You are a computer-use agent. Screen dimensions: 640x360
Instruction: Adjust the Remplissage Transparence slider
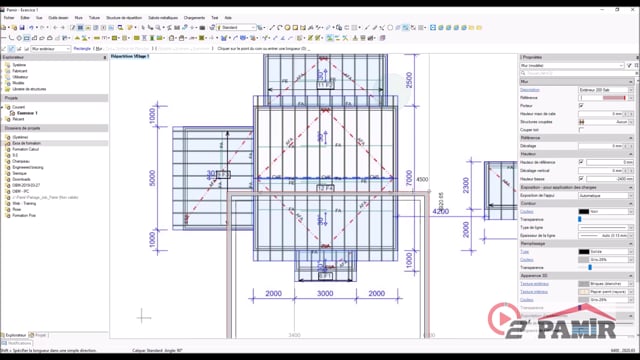pos(590,267)
